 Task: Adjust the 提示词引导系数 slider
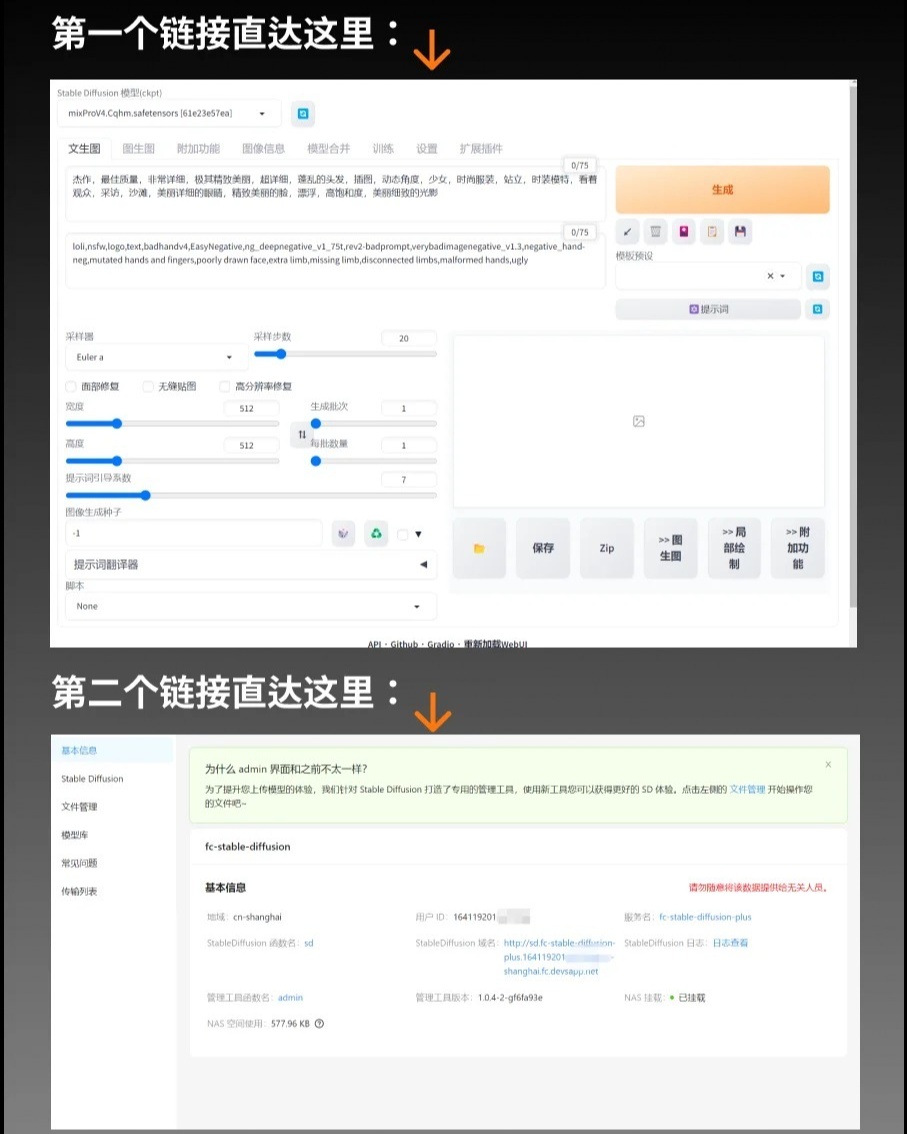251,495
